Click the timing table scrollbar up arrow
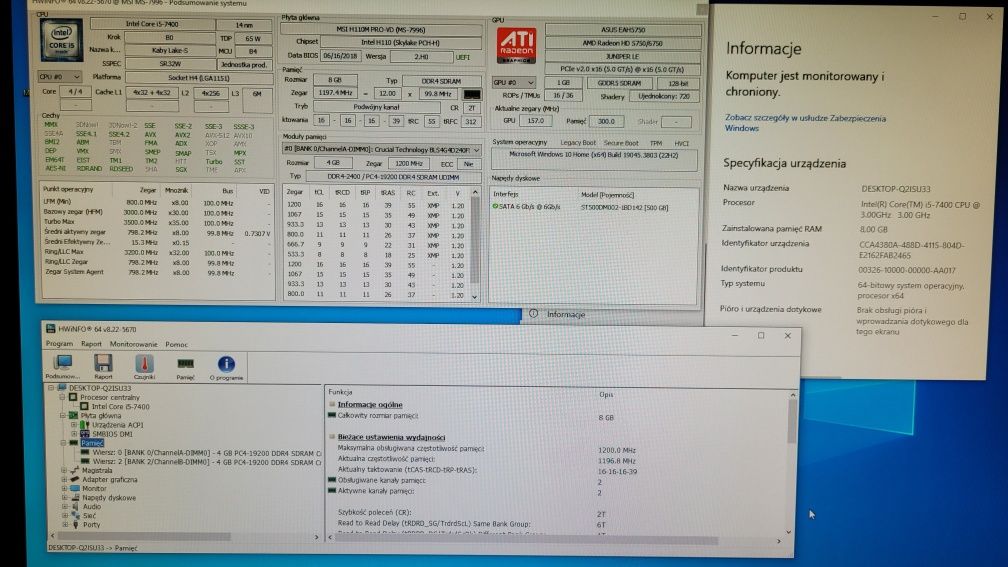 coord(475,192)
